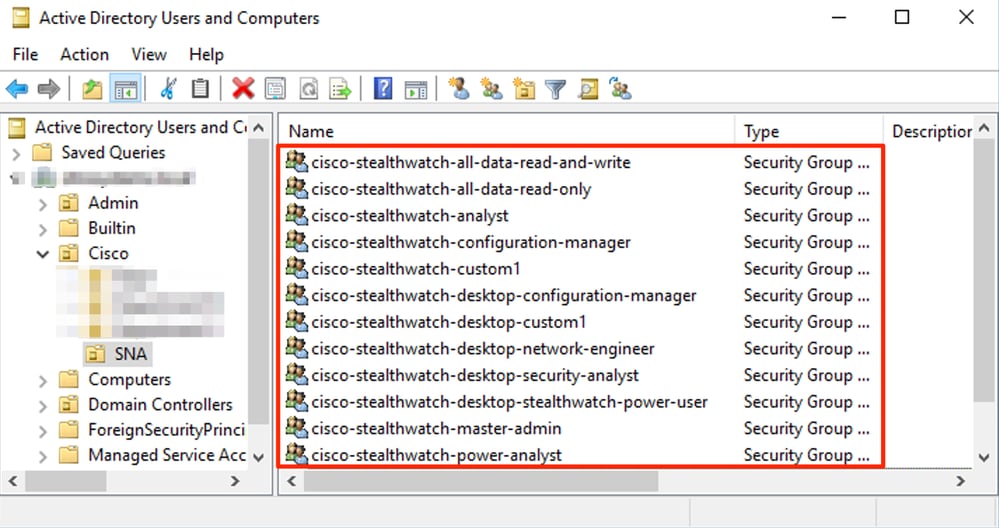Select cisco-stealthwatch-desktop-security-analyst group
The image size is (999, 528).
point(475,376)
